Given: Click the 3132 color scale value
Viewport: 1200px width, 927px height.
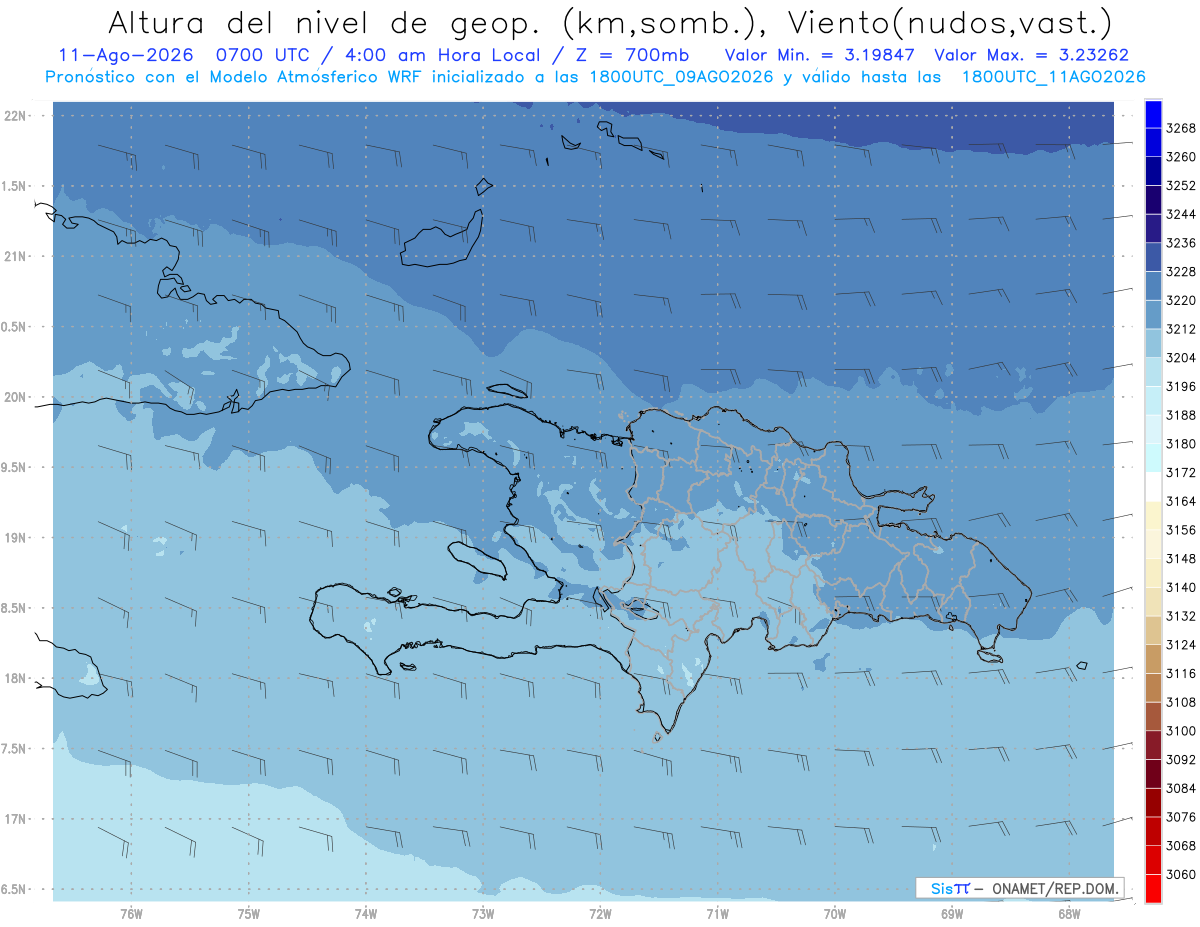Looking at the screenshot, I should tap(1181, 616).
